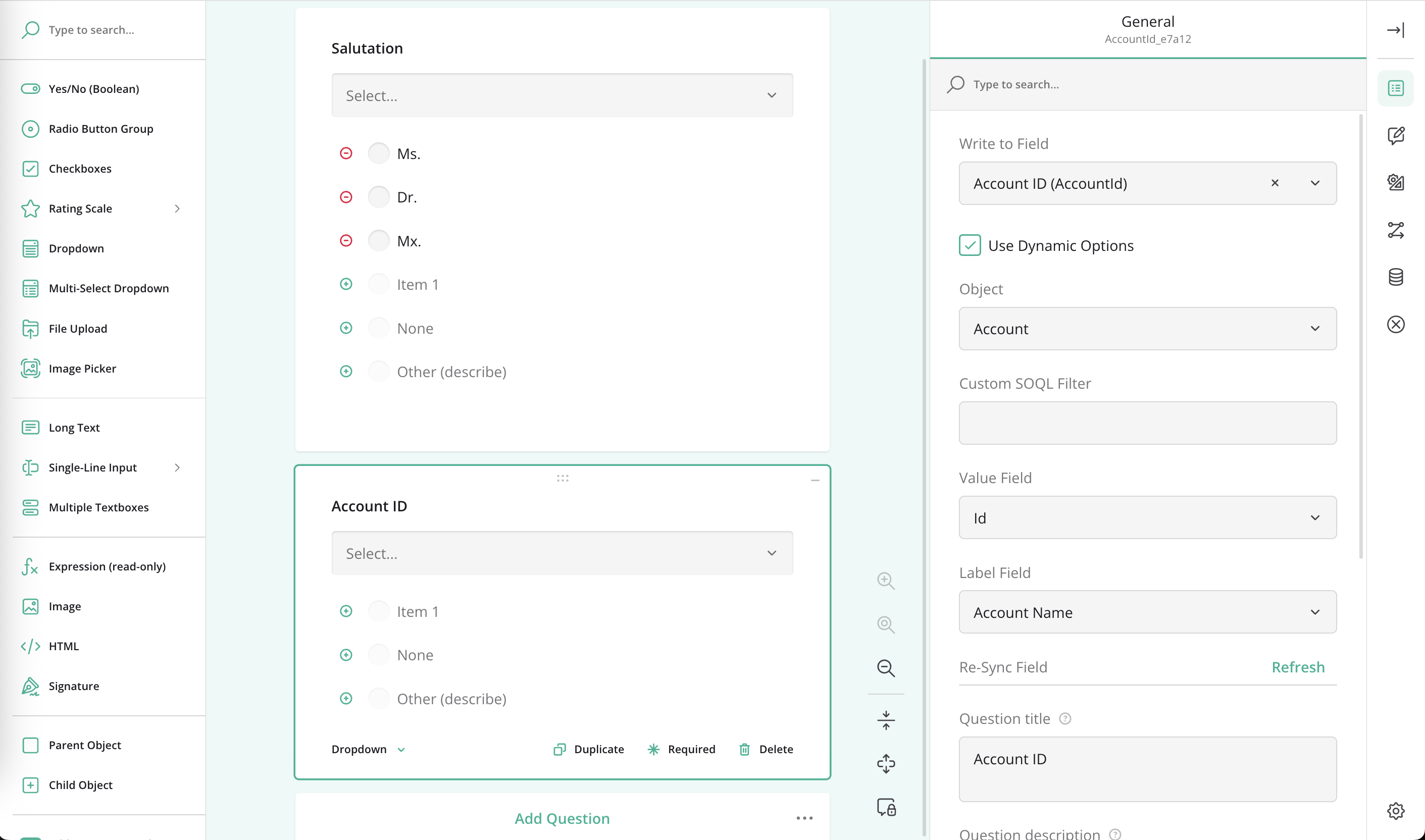Viewport: 1425px width, 840px height.
Task: Click the settings gear icon
Action: (1395, 811)
